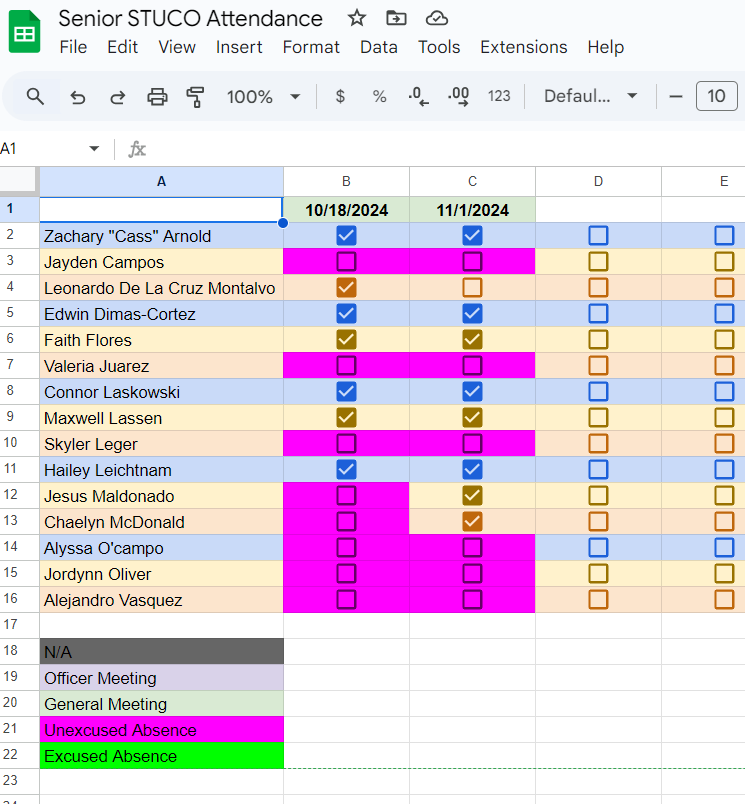Select column D header
Screen dimensions: 745x804
pyautogui.click(x=598, y=182)
